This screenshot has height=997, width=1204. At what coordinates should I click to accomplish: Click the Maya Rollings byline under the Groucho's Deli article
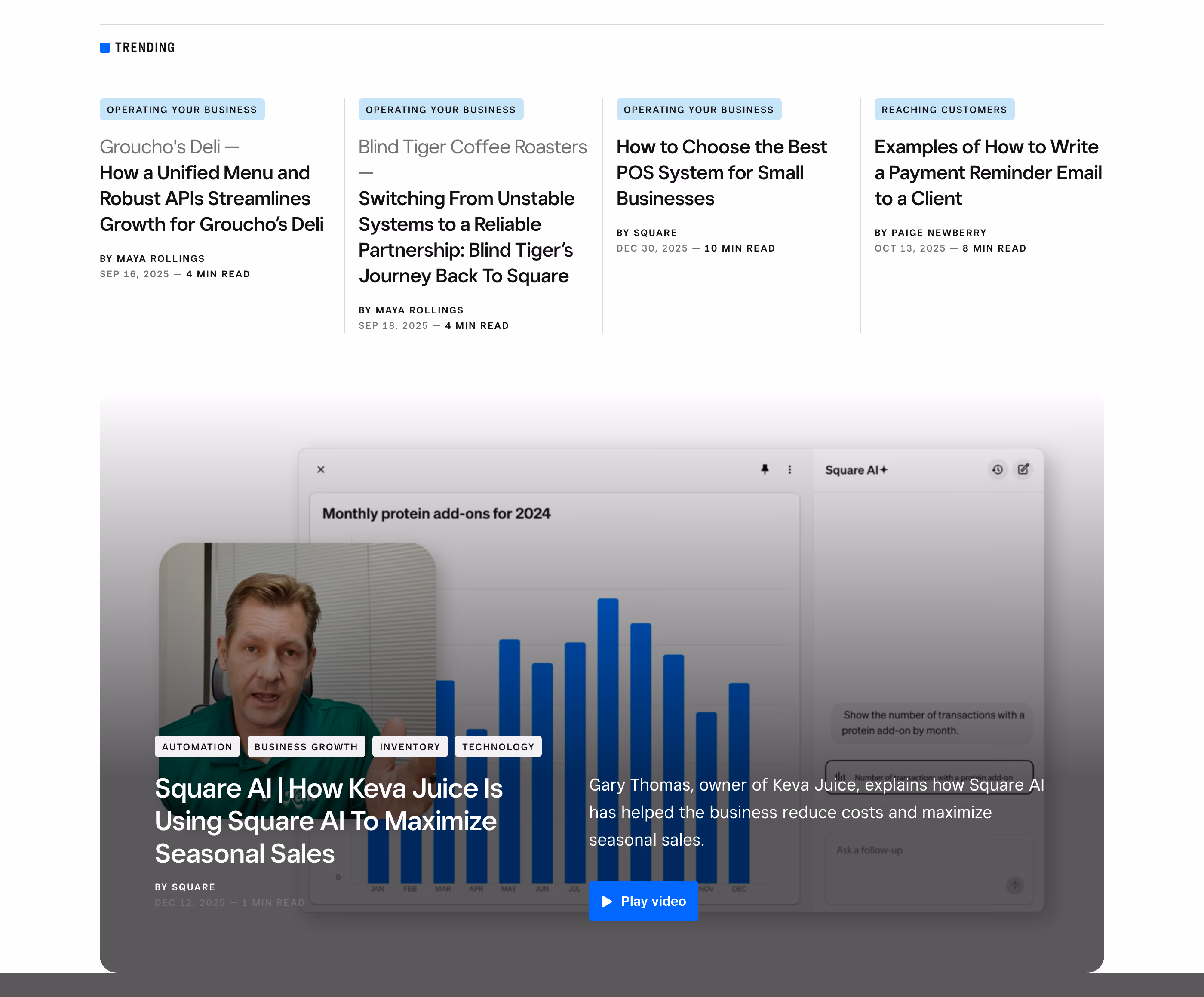(x=153, y=258)
